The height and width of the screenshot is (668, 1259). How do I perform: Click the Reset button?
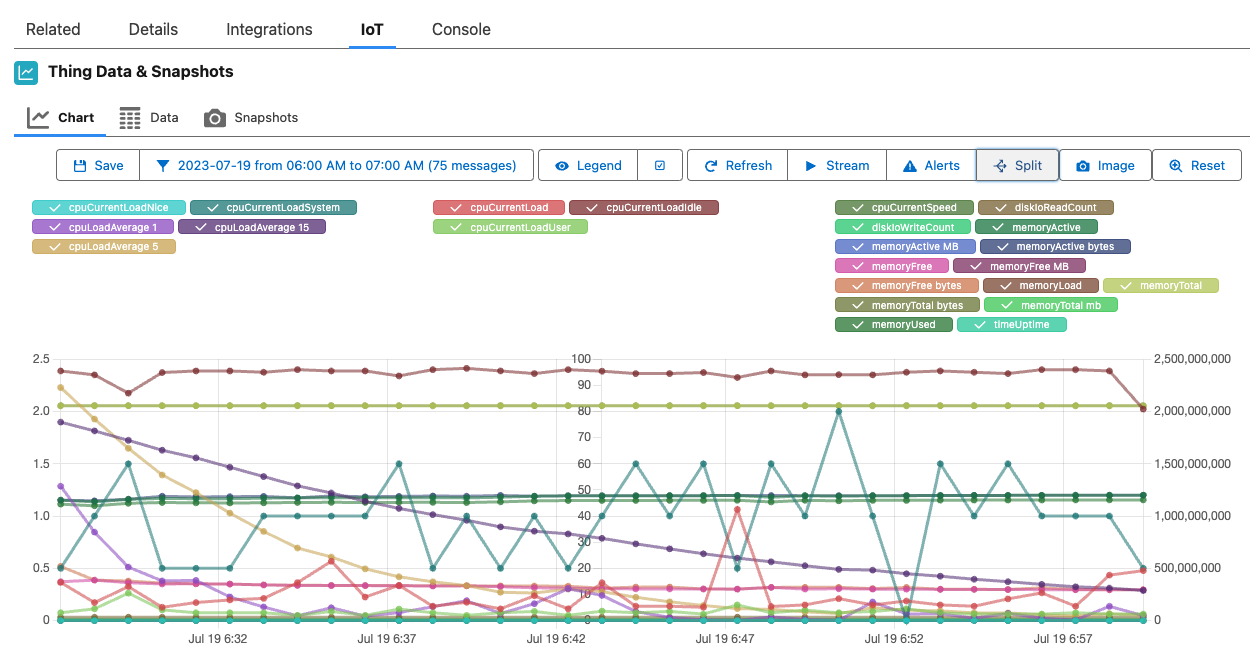pos(1197,165)
